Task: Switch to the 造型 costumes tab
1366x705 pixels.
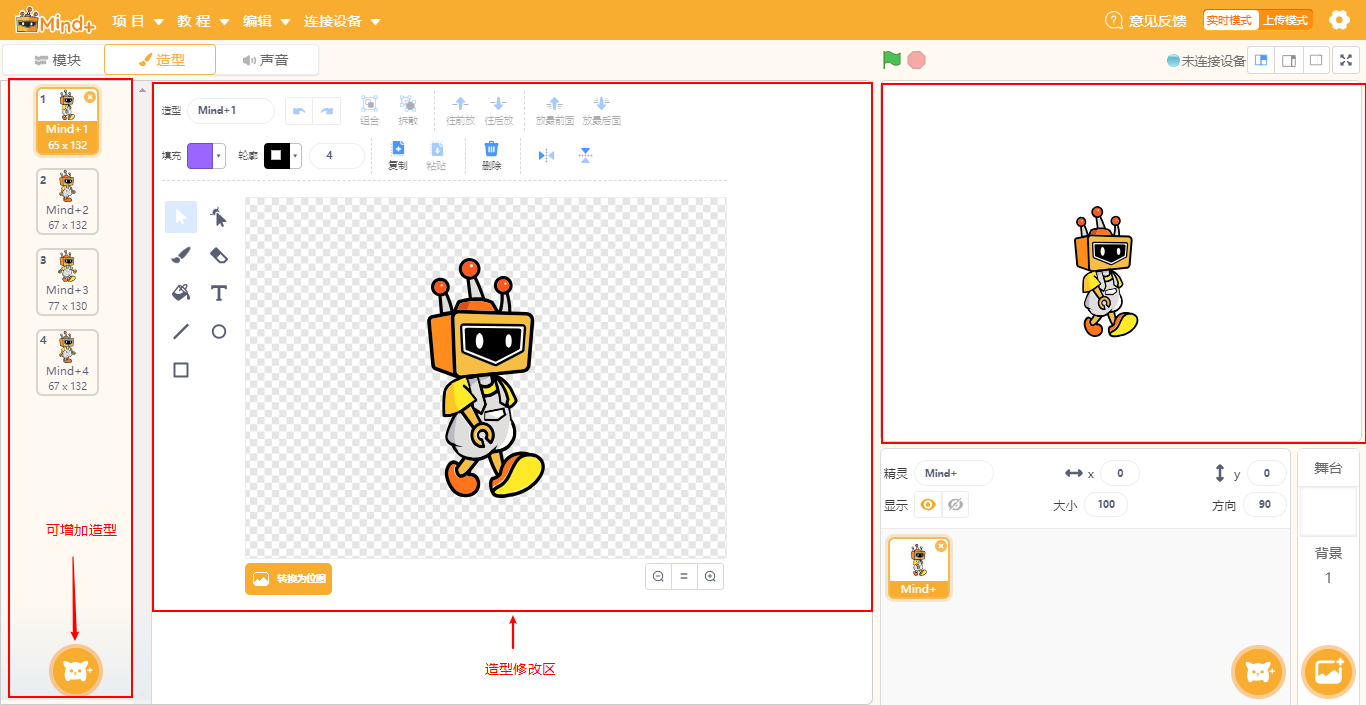Action: click(x=160, y=60)
